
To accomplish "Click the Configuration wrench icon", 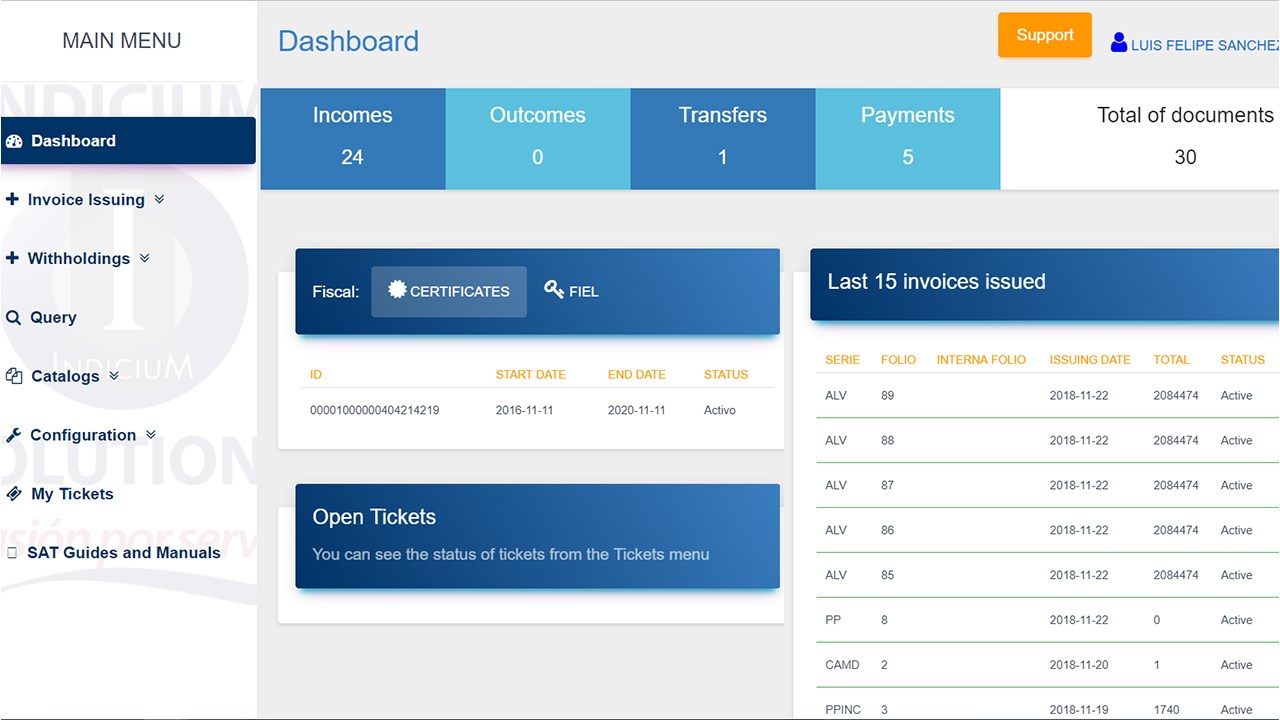I will coord(13,435).
